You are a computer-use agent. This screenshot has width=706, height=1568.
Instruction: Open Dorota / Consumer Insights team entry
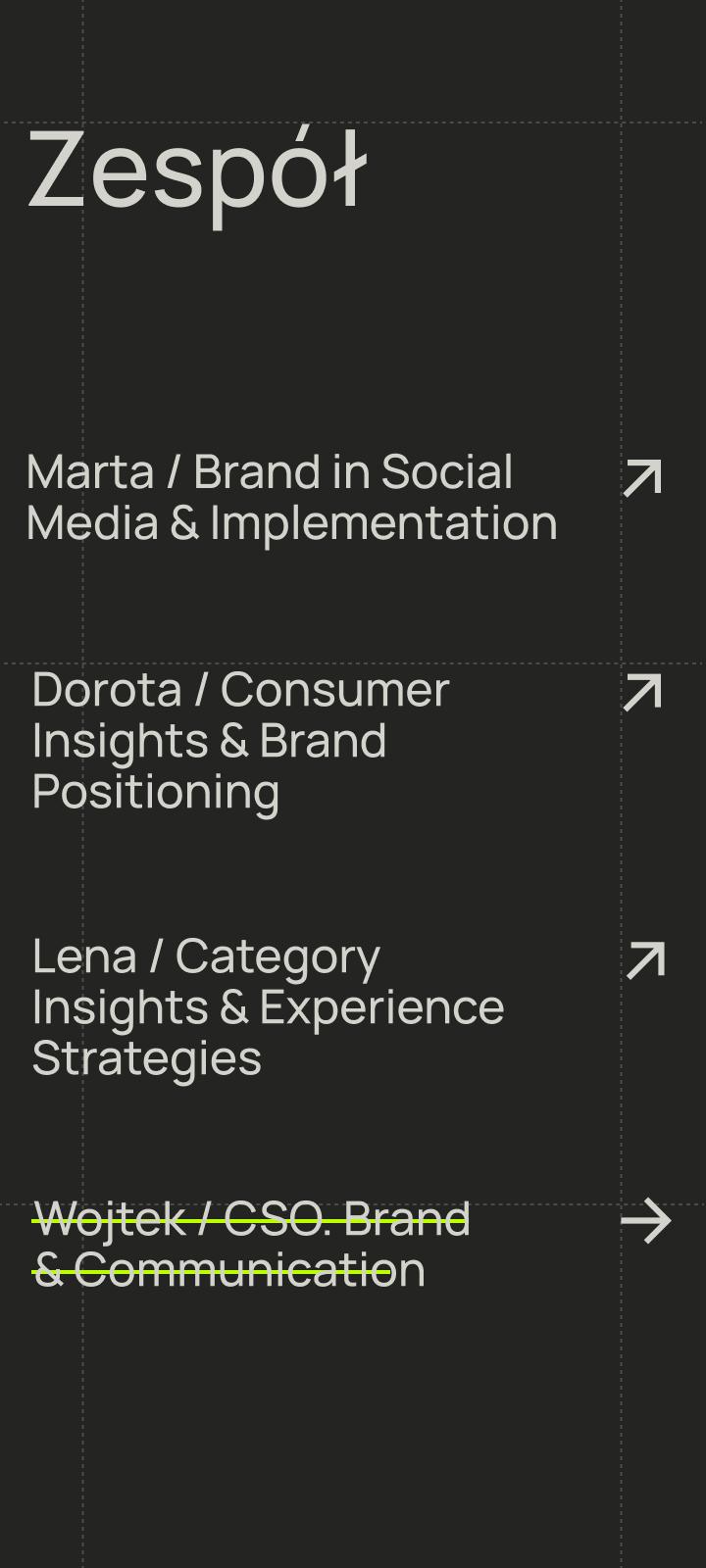click(x=240, y=690)
